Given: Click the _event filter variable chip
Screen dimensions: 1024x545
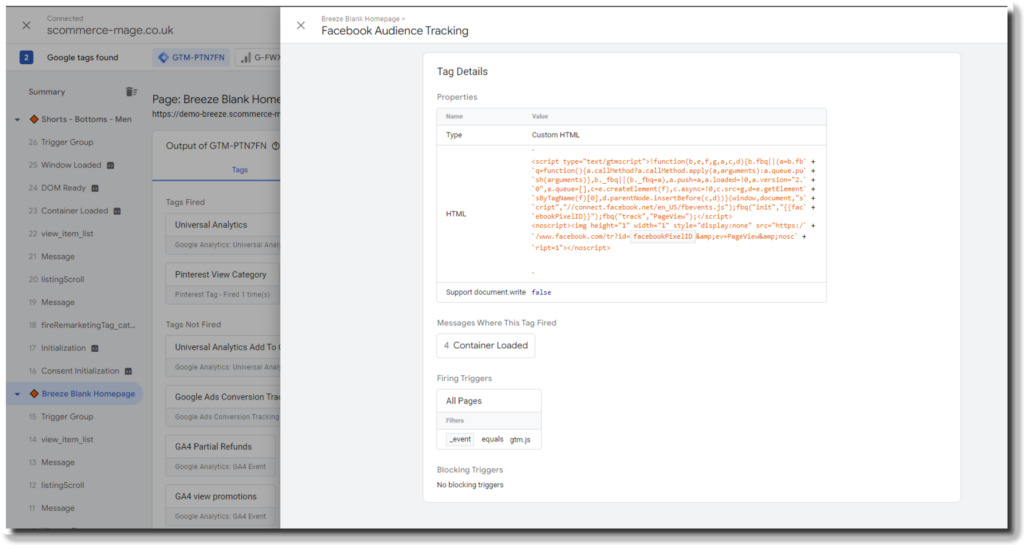Looking at the screenshot, I should (x=460, y=439).
